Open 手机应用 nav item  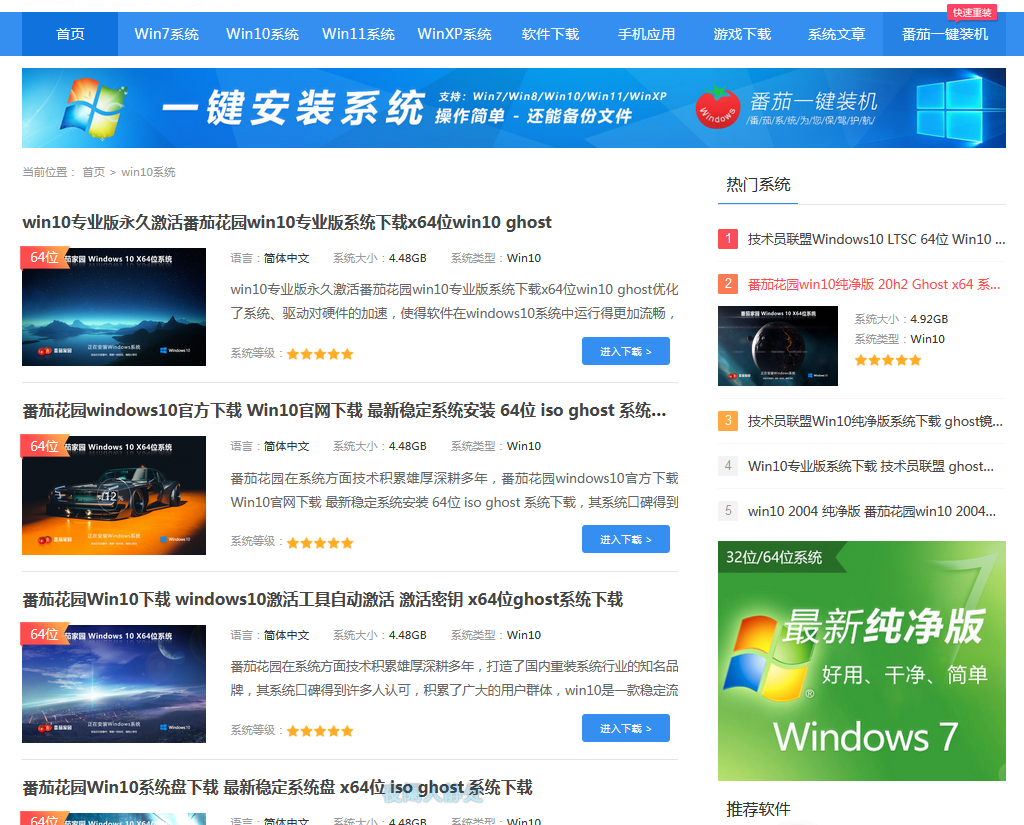tap(647, 34)
